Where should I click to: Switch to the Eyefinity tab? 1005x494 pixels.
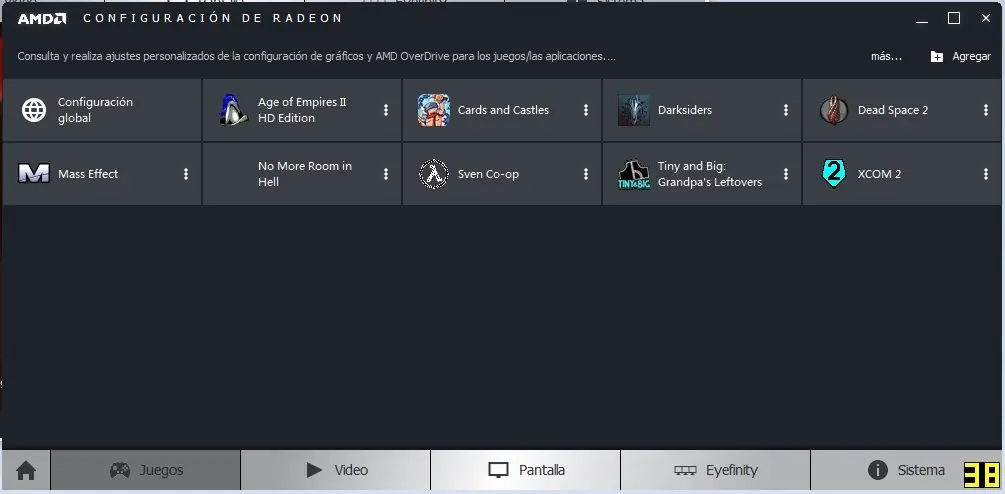(715, 470)
